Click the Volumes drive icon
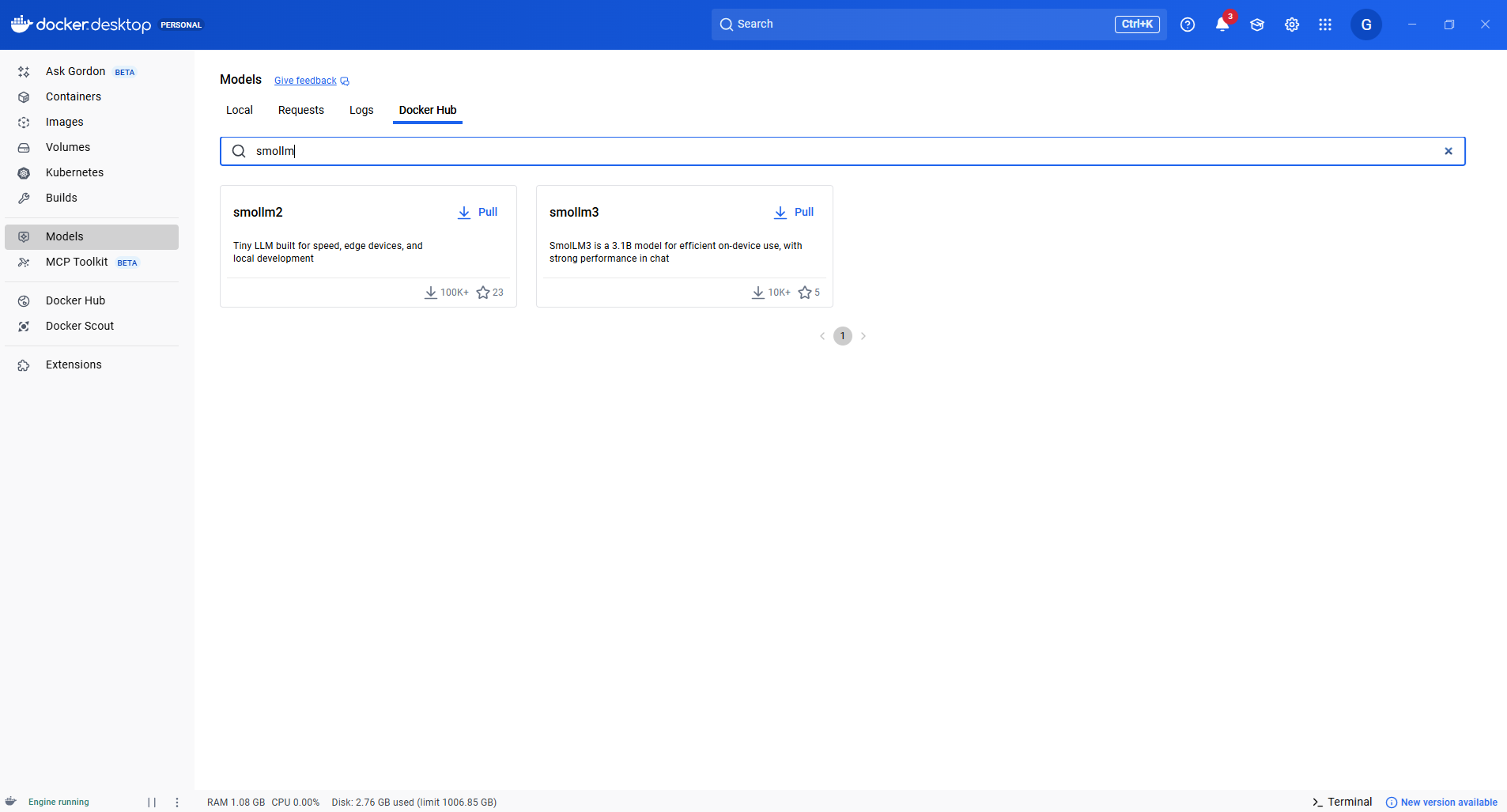This screenshot has height=812, width=1507. [x=24, y=148]
